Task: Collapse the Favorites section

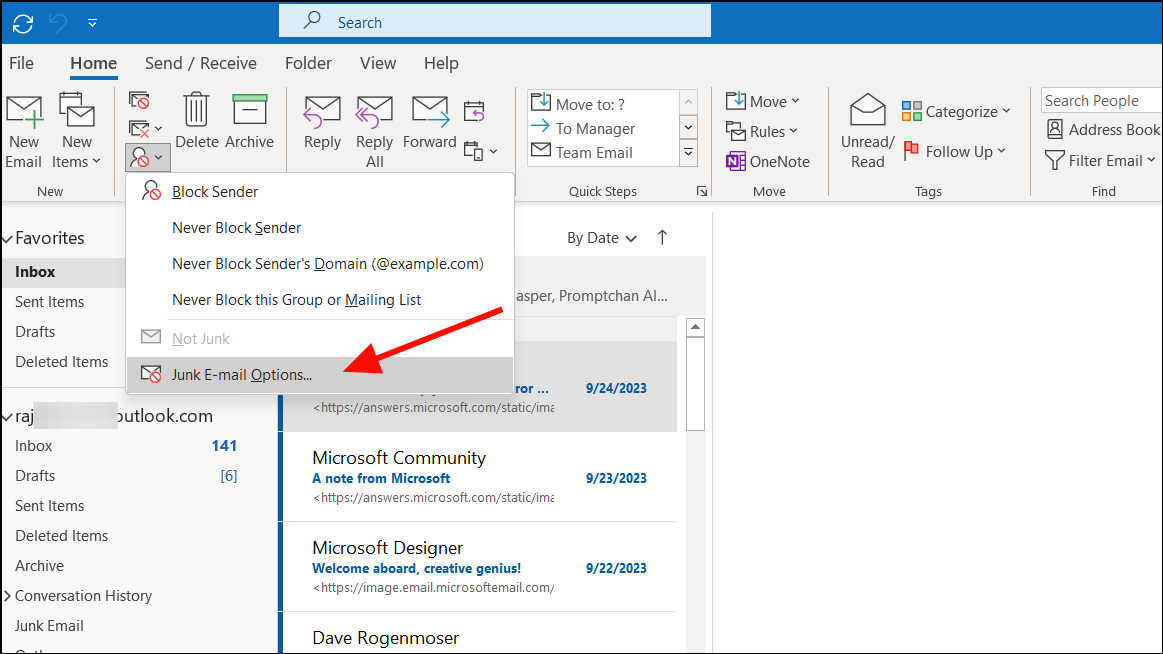Action: pos(7,239)
